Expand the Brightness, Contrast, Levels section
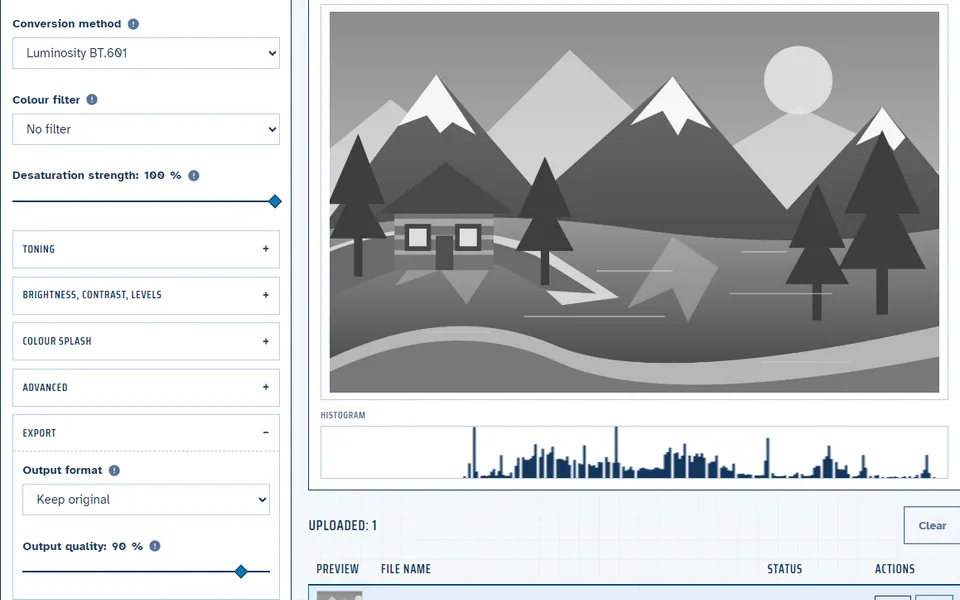Screen dimensions: 960x600 [146, 295]
